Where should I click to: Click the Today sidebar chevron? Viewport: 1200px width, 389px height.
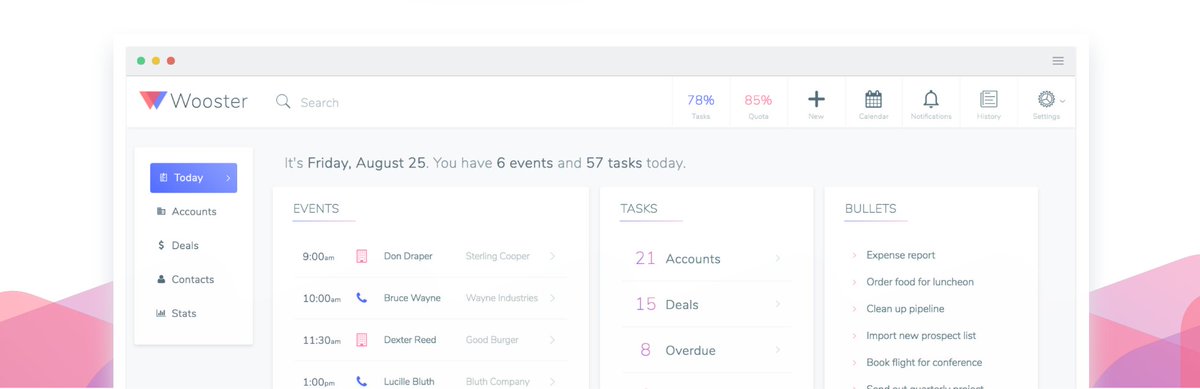coord(228,178)
